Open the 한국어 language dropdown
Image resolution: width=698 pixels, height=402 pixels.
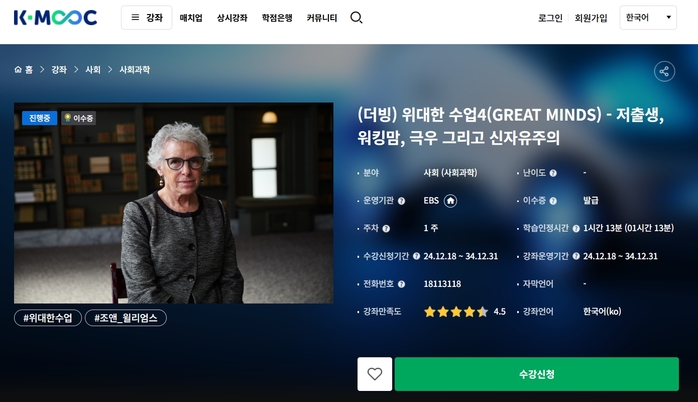648,18
